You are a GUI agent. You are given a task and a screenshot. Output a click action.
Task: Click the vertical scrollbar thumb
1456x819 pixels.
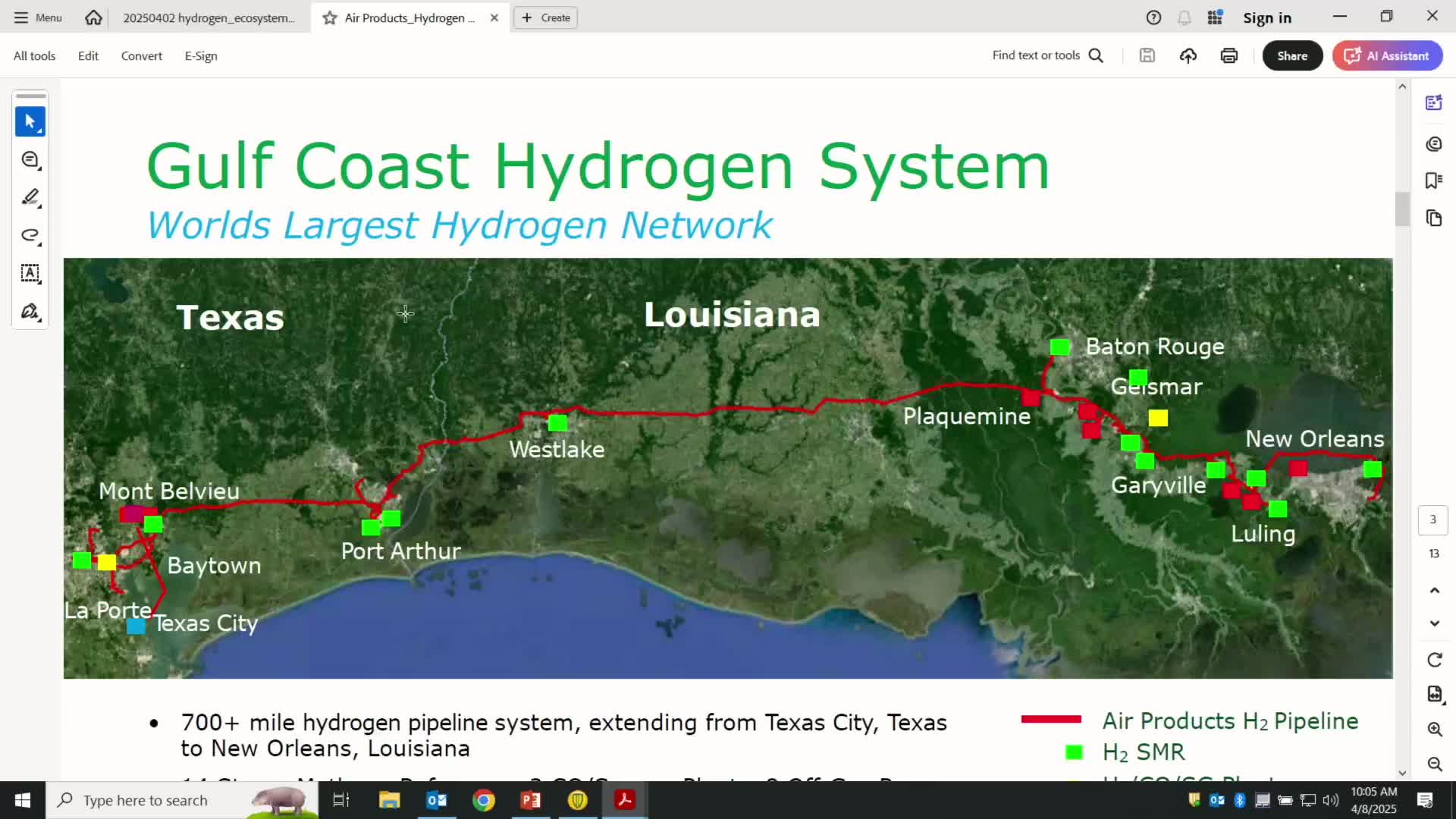[1402, 209]
